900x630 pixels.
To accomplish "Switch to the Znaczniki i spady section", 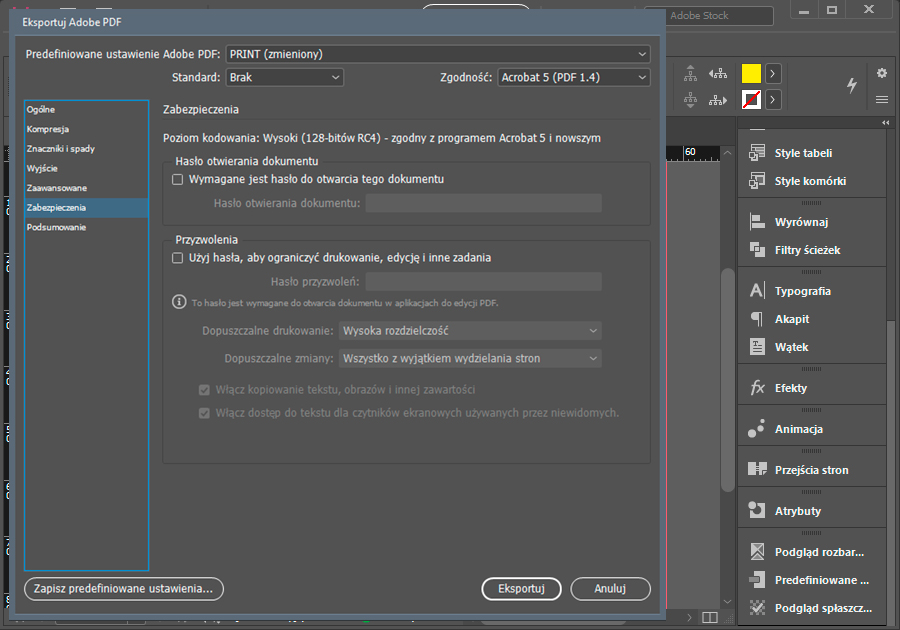I will click(87, 149).
